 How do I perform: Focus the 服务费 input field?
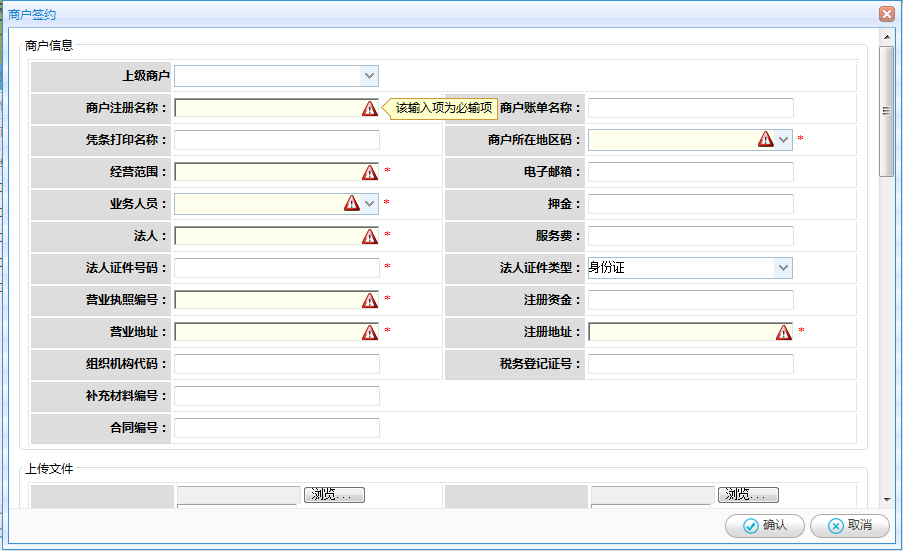point(690,236)
